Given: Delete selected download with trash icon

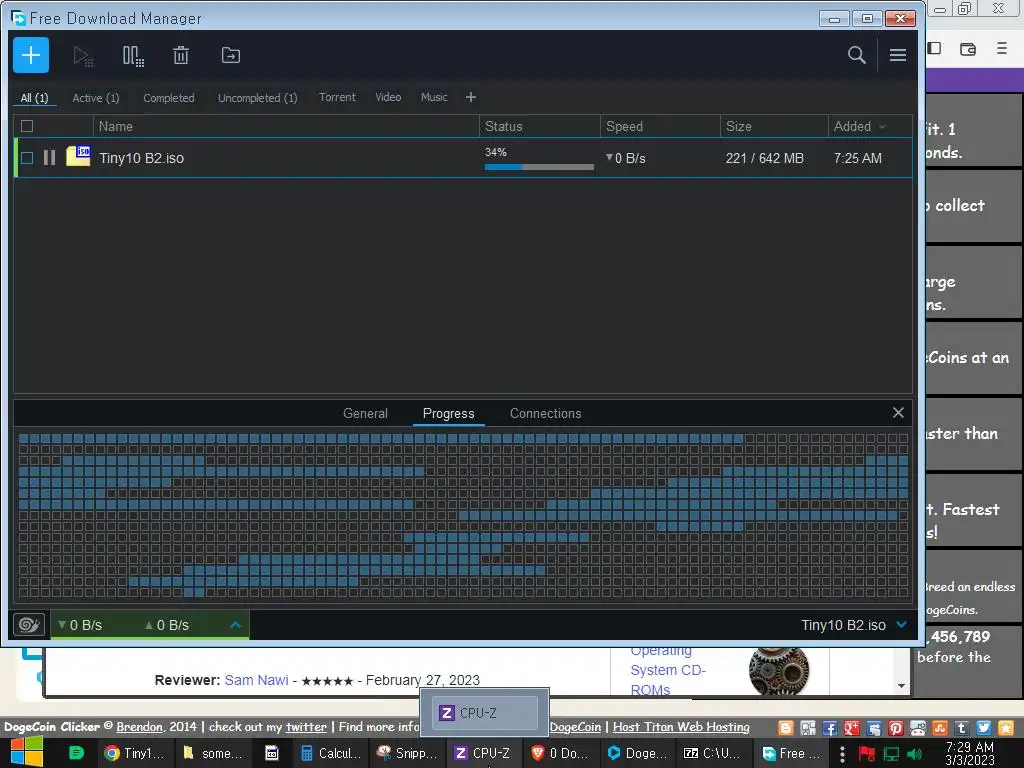Looking at the screenshot, I should (181, 56).
